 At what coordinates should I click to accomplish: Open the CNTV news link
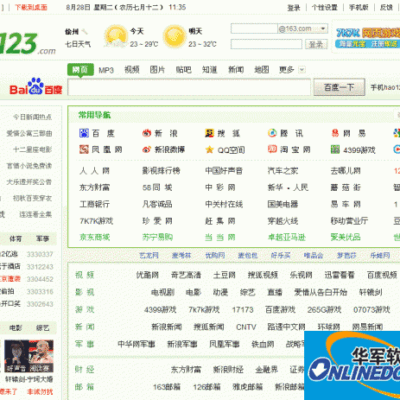[246, 327]
